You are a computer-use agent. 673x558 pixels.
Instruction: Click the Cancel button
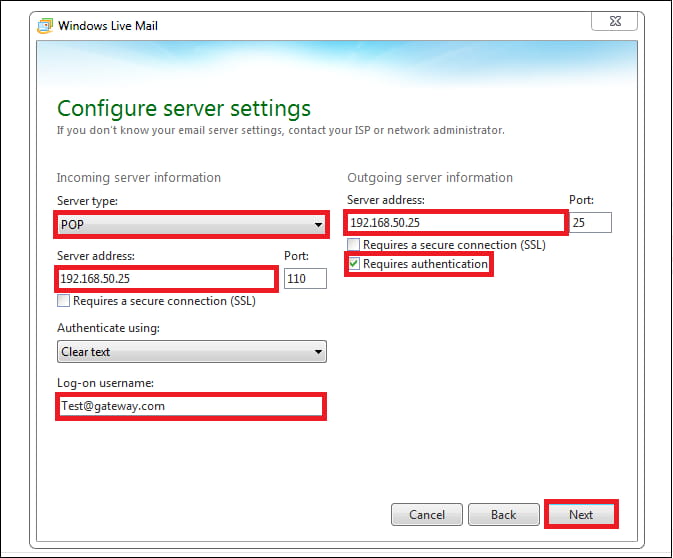coord(427,514)
